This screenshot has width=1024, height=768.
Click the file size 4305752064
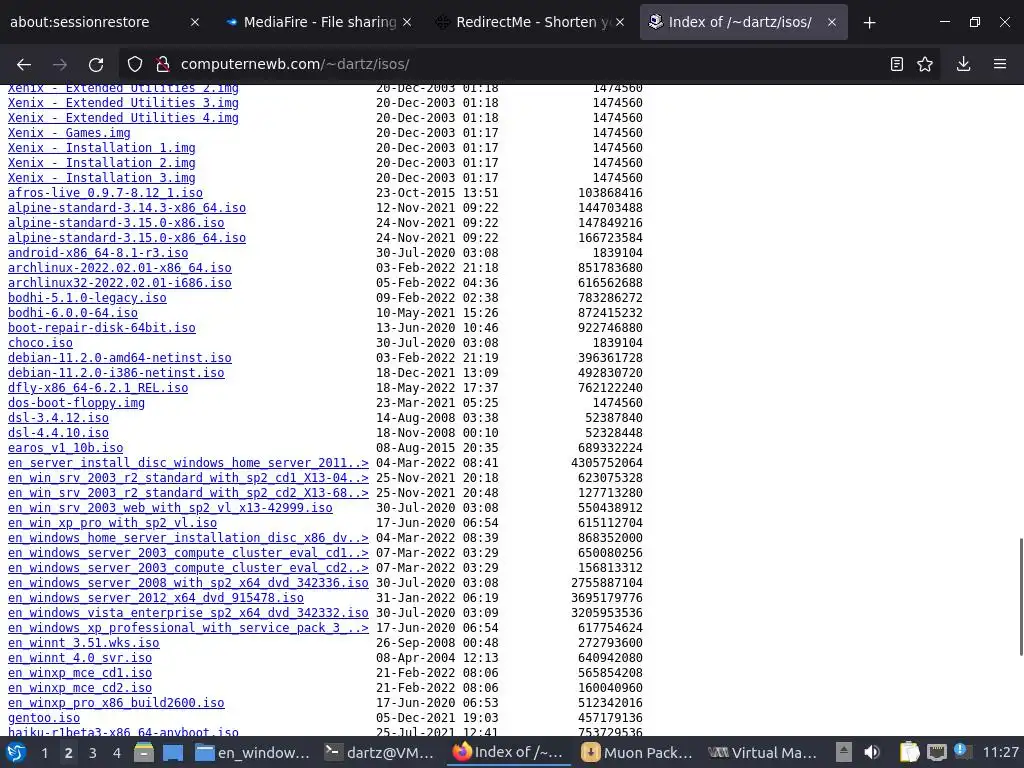(607, 463)
